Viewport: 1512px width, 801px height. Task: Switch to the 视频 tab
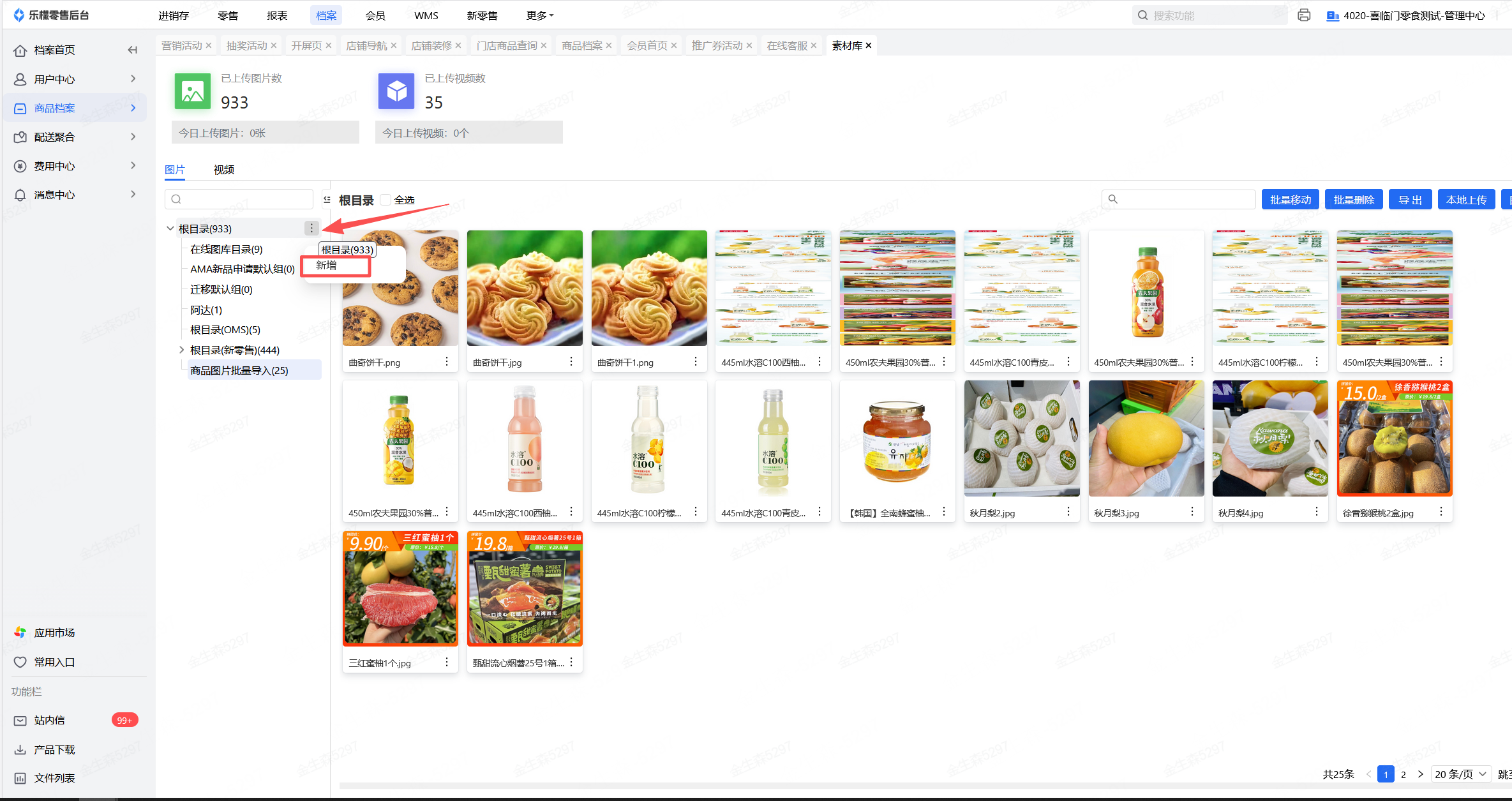[x=223, y=169]
